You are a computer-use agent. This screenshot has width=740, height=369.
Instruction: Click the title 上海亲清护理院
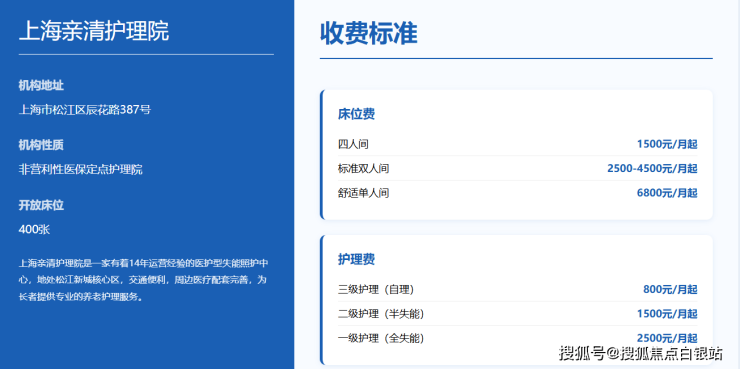tap(93, 32)
